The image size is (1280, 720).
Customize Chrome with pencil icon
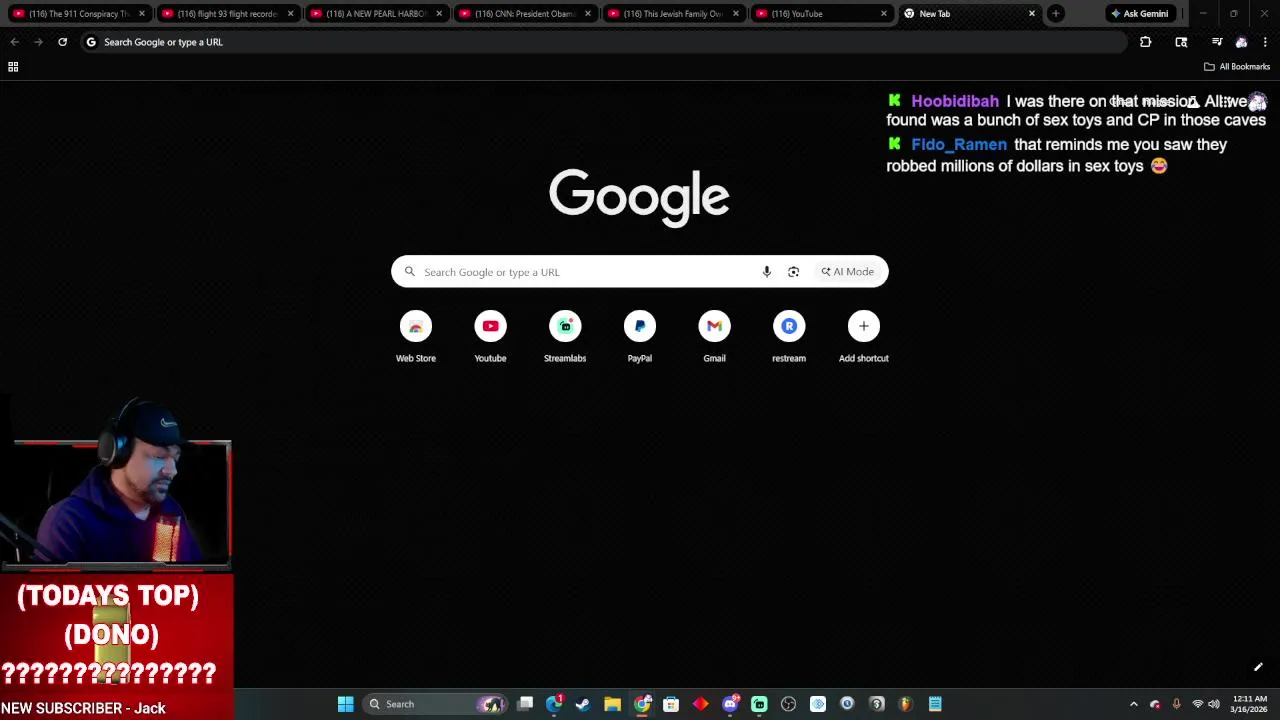point(1258,667)
